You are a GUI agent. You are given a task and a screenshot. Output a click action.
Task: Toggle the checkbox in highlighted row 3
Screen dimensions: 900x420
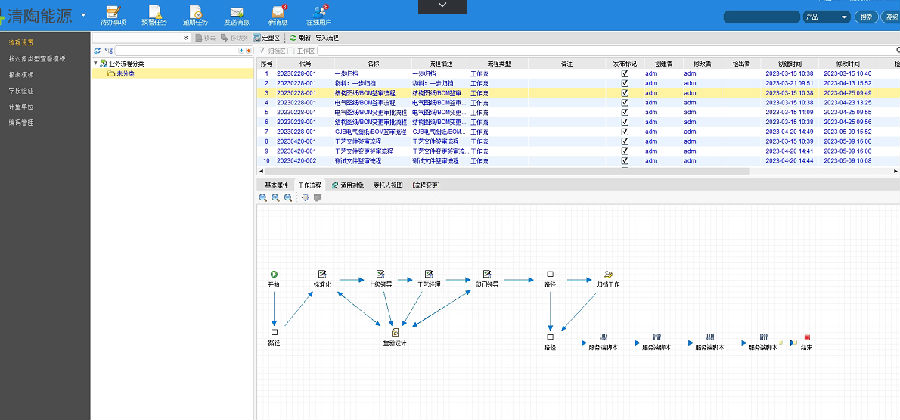(x=625, y=92)
